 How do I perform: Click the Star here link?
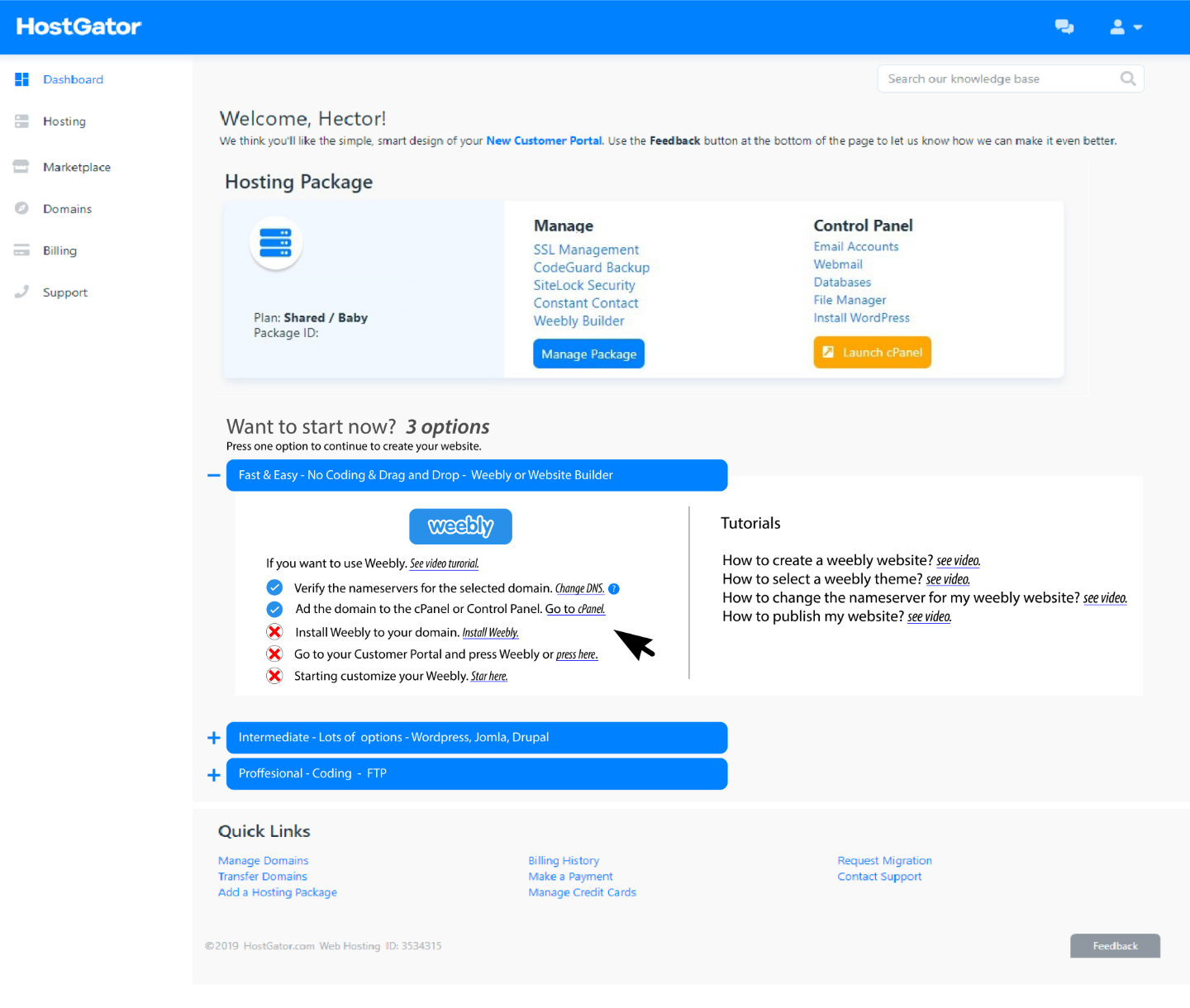coord(489,676)
